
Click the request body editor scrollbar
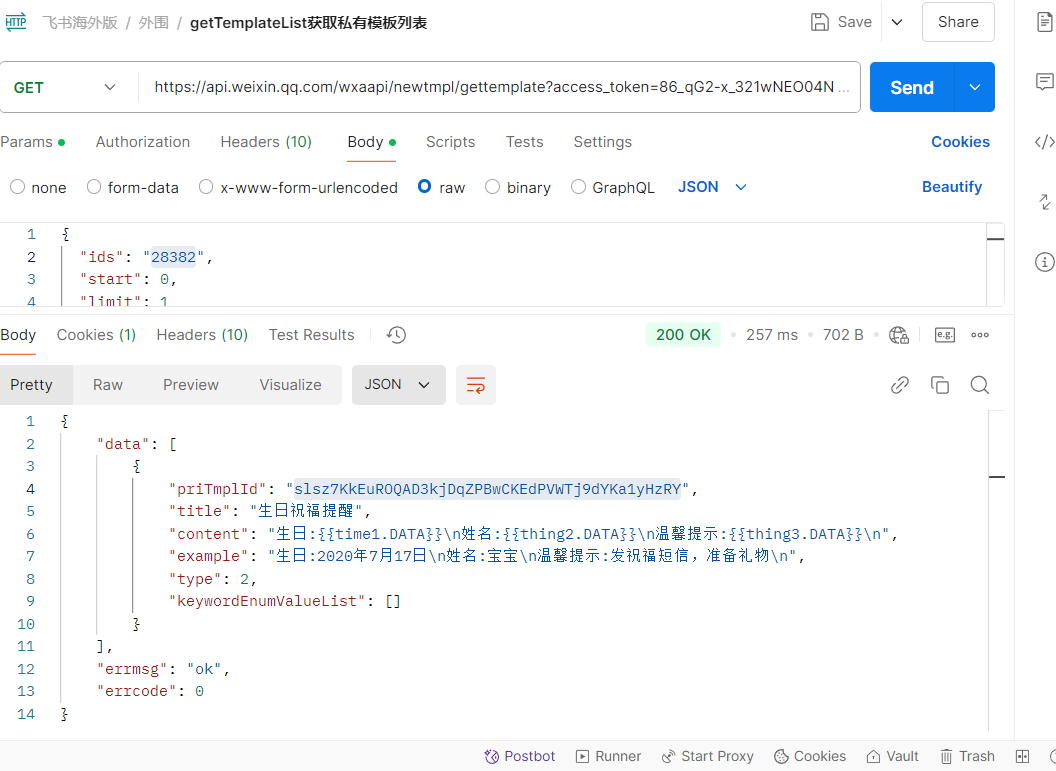[x=995, y=264]
